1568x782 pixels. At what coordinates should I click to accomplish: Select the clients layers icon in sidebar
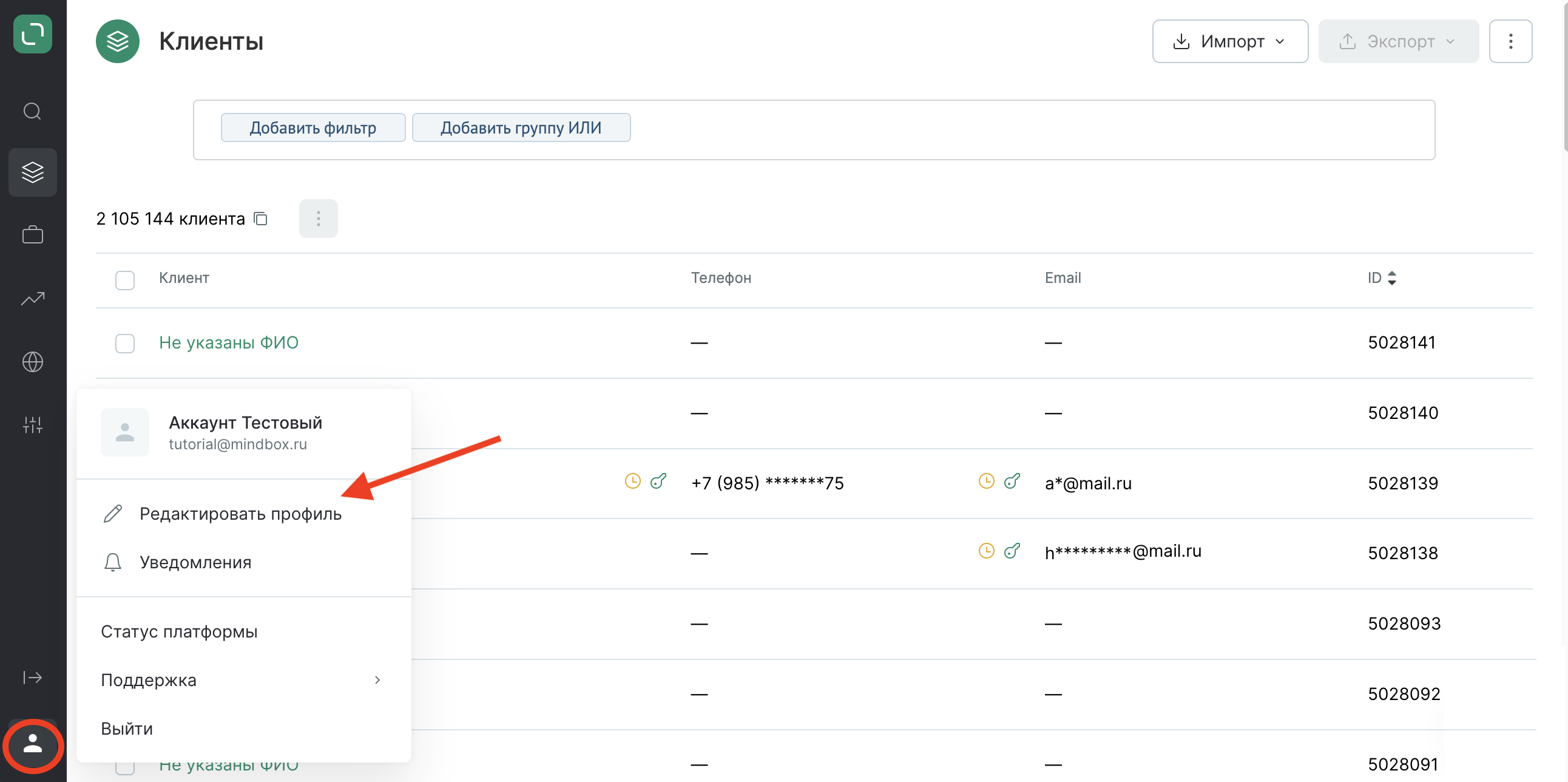(33, 172)
